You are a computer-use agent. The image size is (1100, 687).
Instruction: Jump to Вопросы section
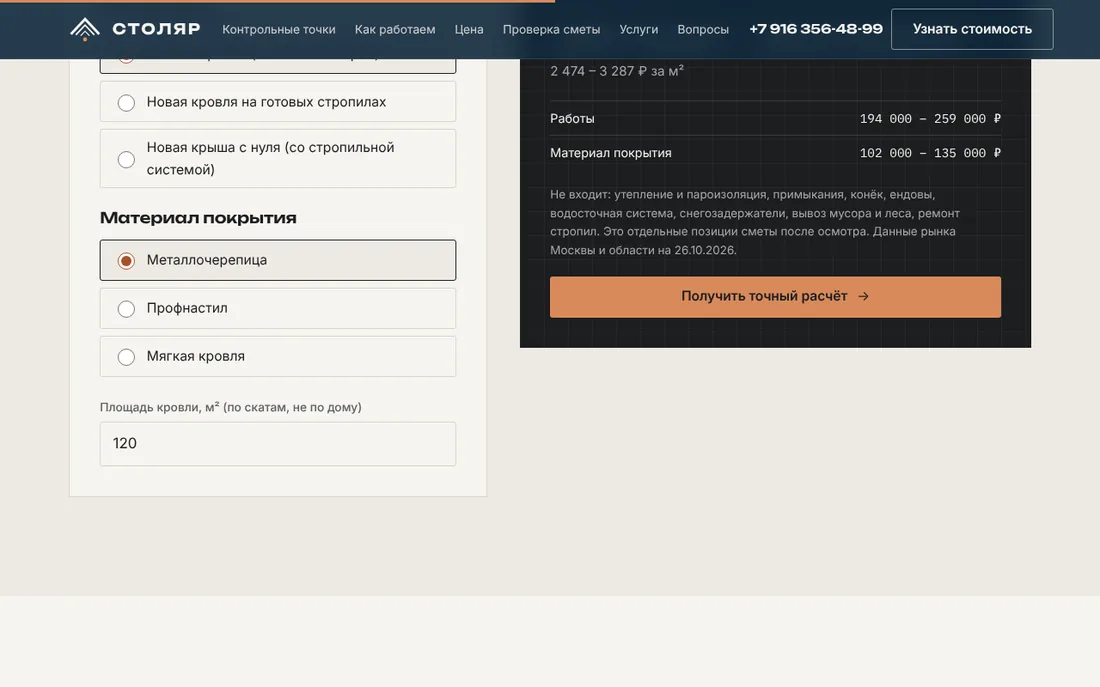click(703, 29)
